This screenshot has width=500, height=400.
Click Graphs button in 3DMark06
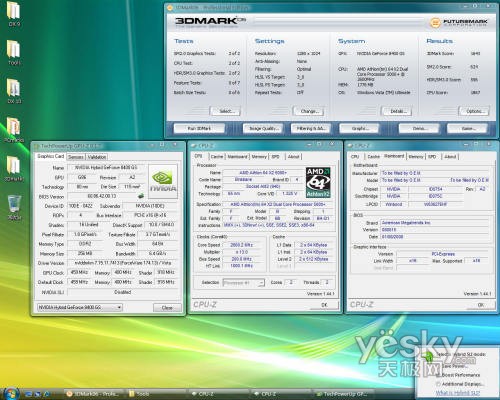click(x=359, y=128)
